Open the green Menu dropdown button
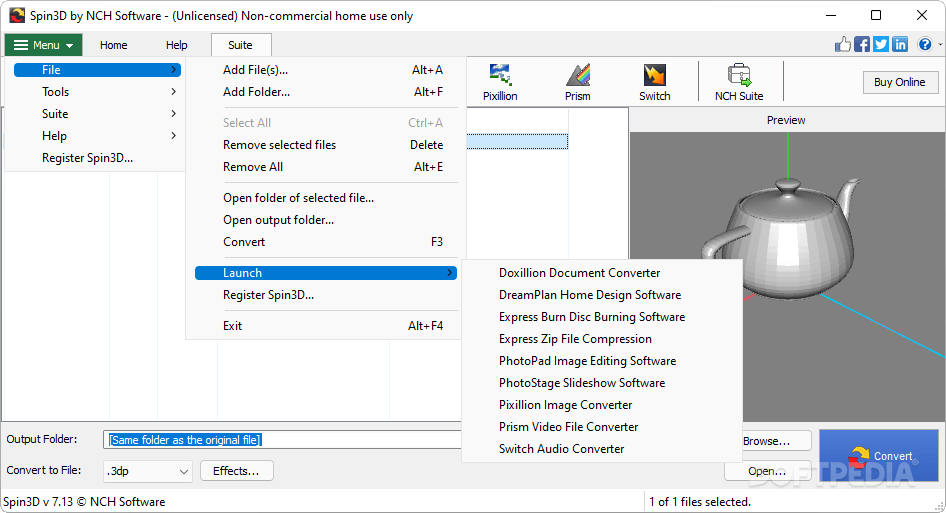The image size is (946, 513). pyautogui.click(x=43, y=45)
